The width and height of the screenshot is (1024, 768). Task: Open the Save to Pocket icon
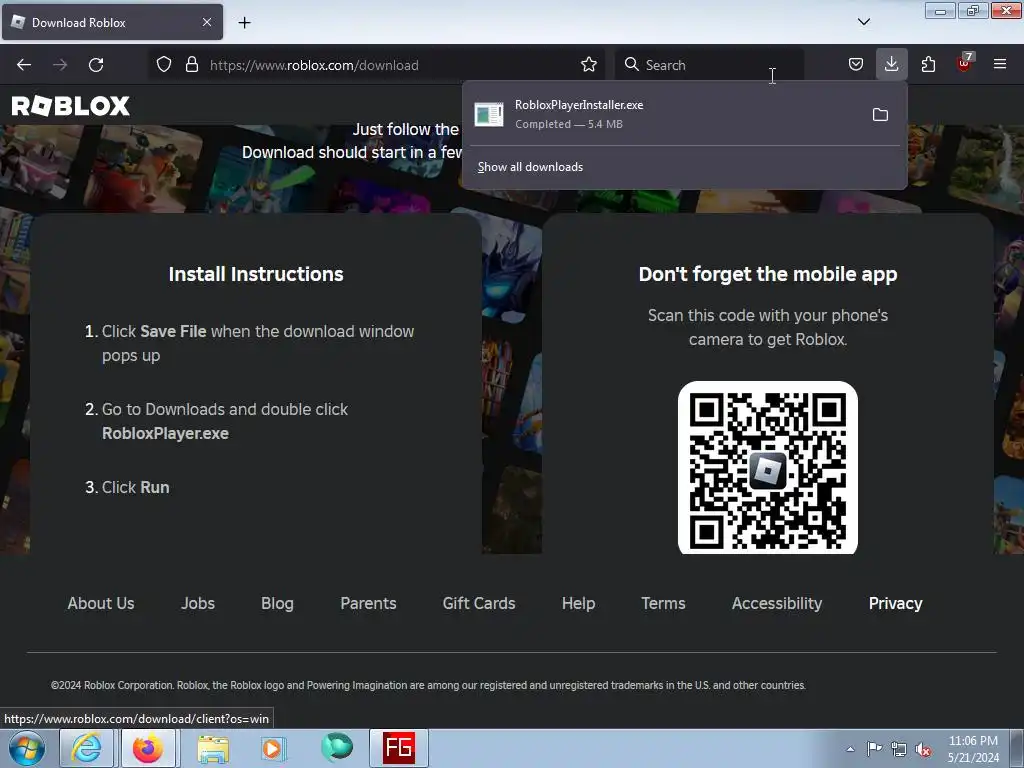coord(856,65)
